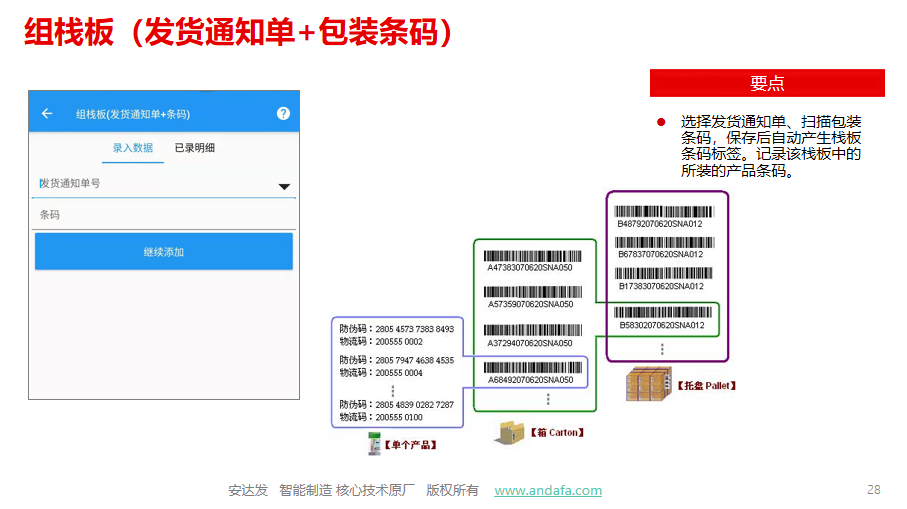Switch to the 已录明细 tab
907x509 pixels.
[x=194, y=148]
